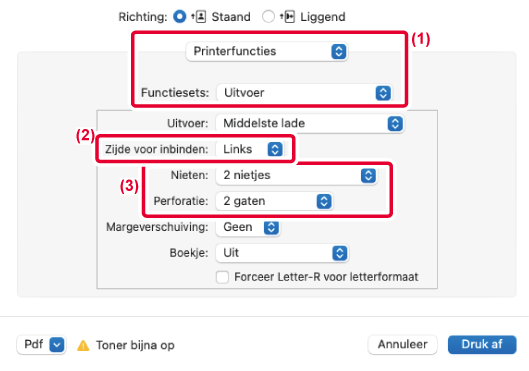Click the yellow toner warning triangle icon

[x=83, y=345]
